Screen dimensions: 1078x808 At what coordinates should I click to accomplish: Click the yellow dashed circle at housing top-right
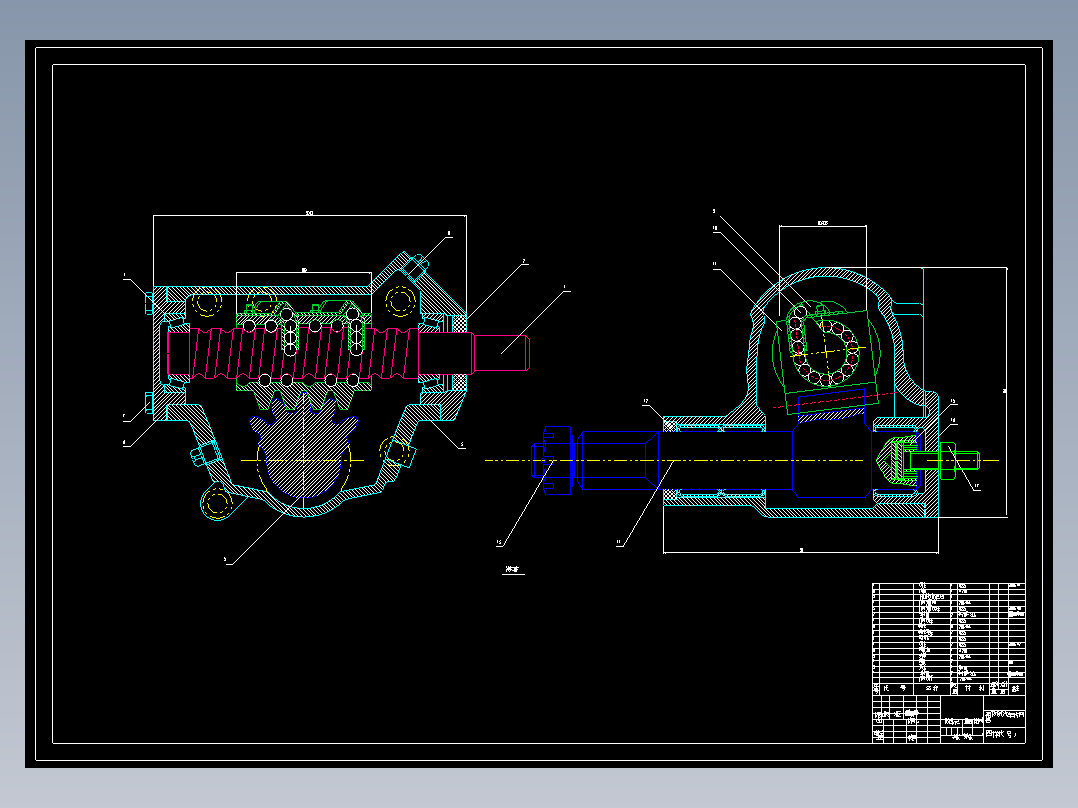pos(399,301)
